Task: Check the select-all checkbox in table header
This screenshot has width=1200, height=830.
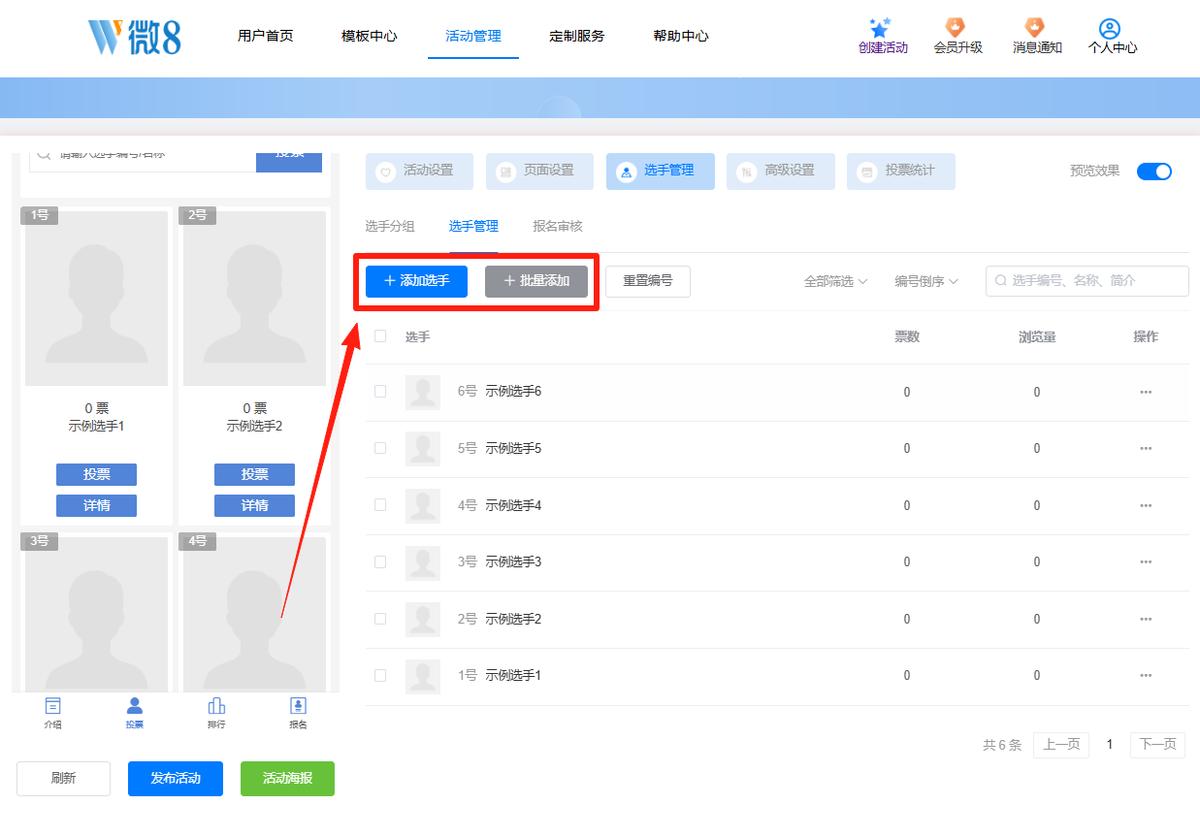Action: click(380, 336)
